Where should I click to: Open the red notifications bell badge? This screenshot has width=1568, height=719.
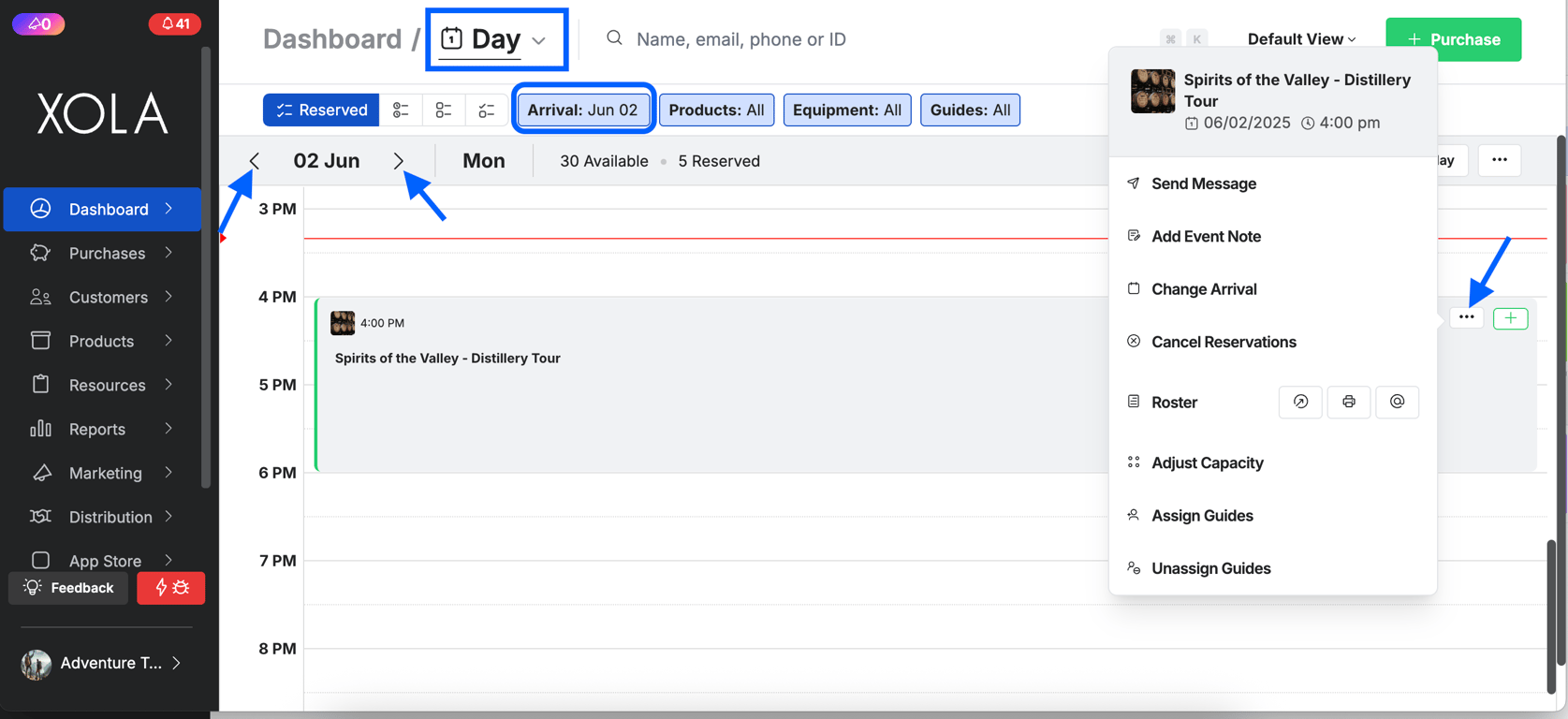[x=175, y=23]
